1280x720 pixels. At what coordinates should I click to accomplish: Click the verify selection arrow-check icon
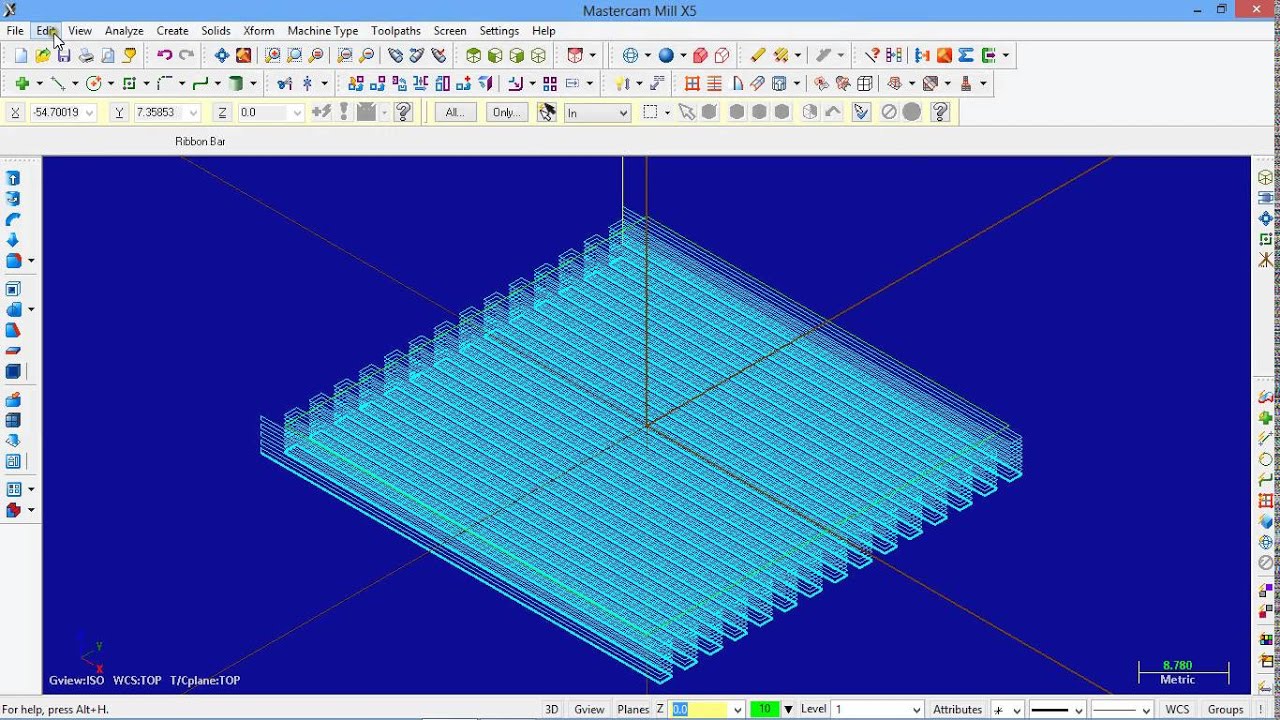point(860,112)
